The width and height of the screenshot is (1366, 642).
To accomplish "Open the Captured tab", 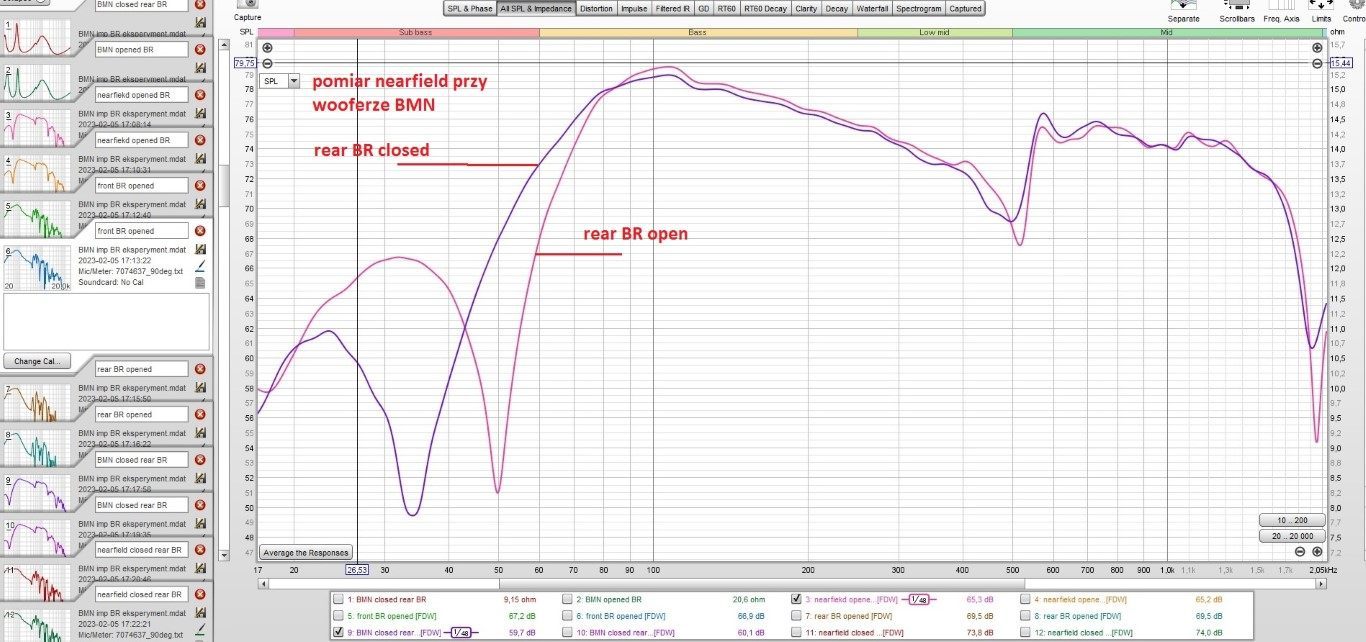I will [964, 8].
